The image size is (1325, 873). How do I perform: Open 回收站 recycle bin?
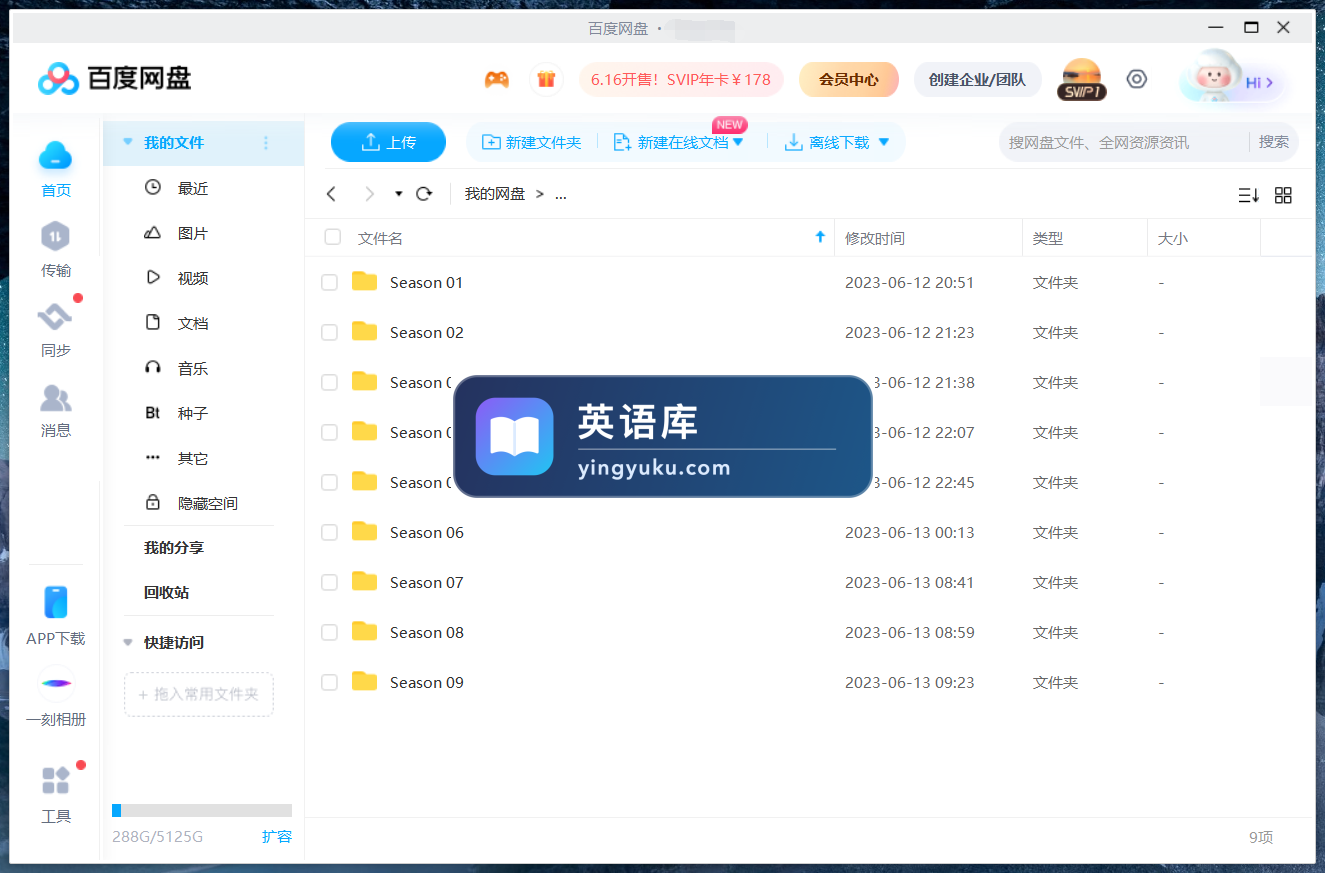[166, 592]
